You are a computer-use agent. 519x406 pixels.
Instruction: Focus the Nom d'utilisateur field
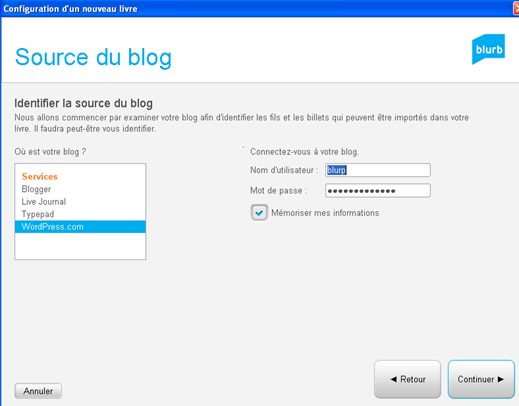coord(378,170)
